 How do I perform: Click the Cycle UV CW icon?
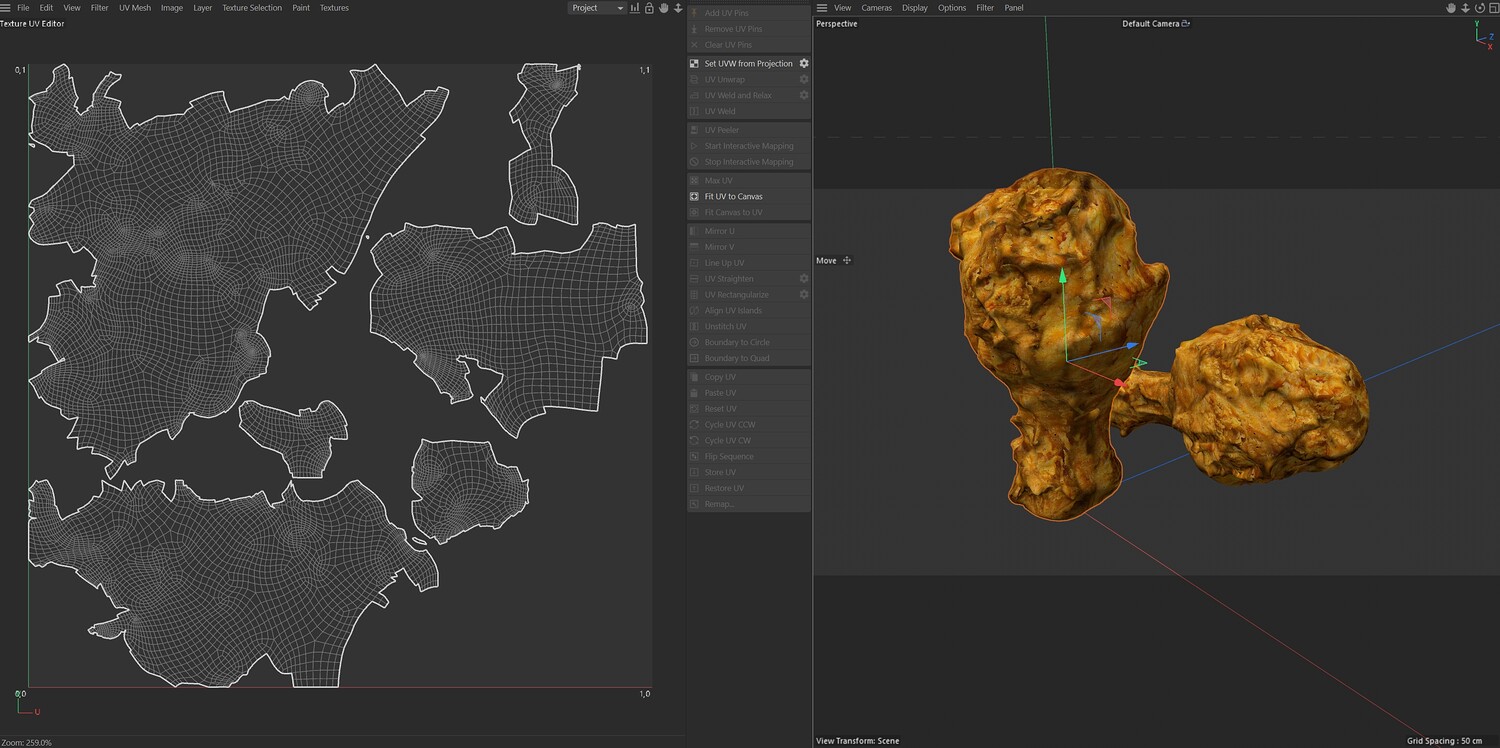click(695, 441)
